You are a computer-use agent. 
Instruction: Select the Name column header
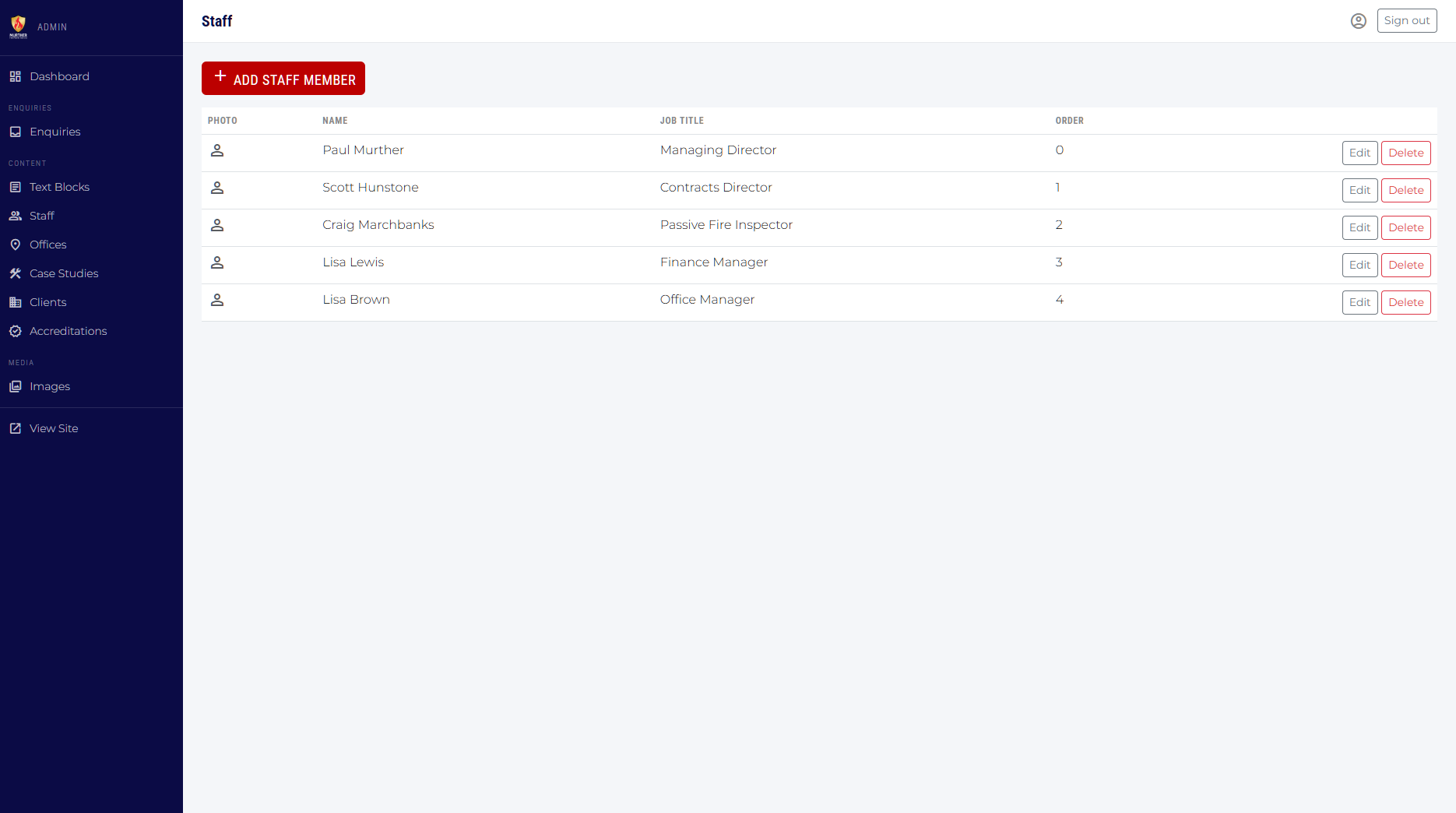(x=335, y=121)
